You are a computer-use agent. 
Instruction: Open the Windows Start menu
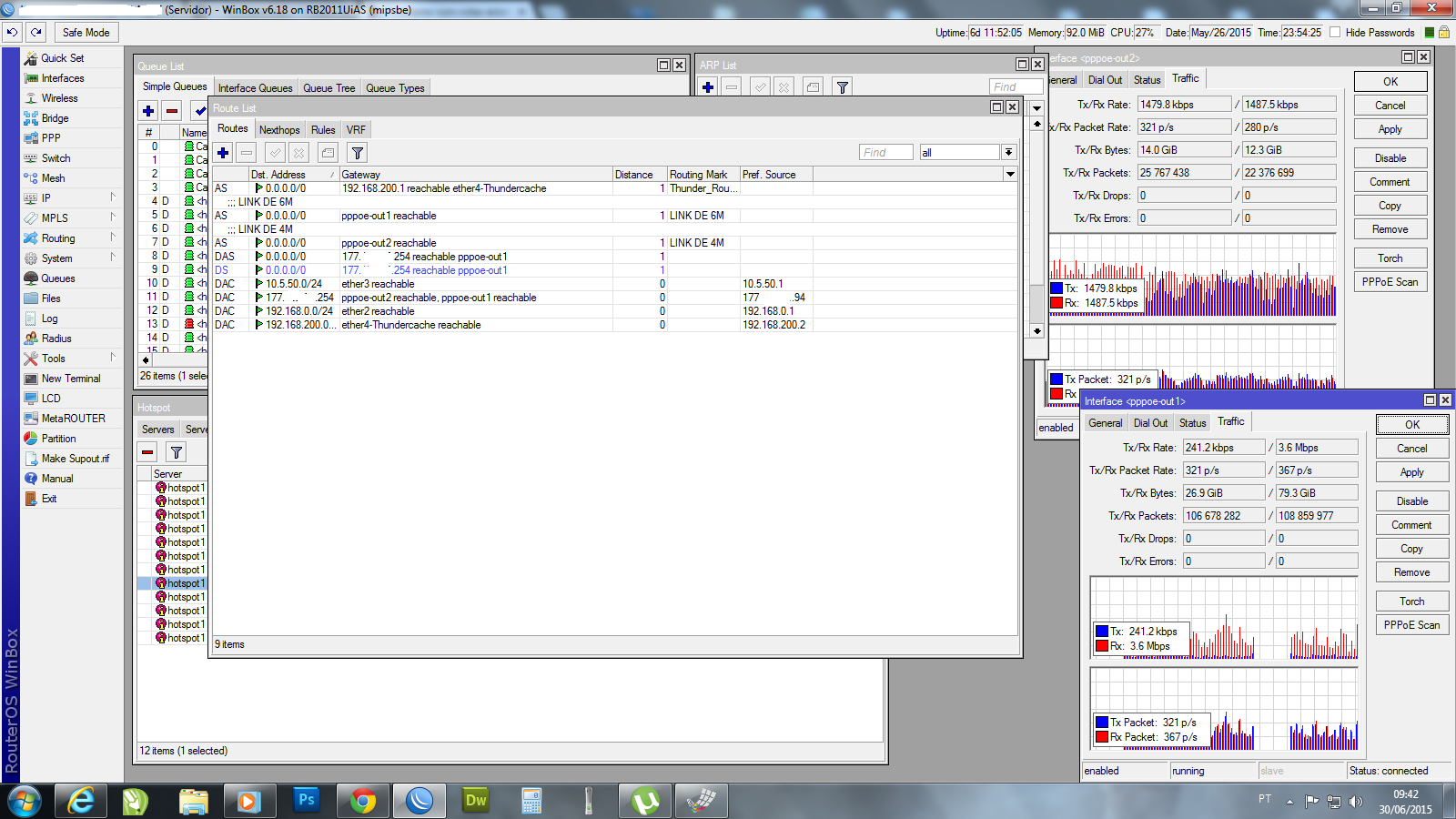(x=25, y=801)
